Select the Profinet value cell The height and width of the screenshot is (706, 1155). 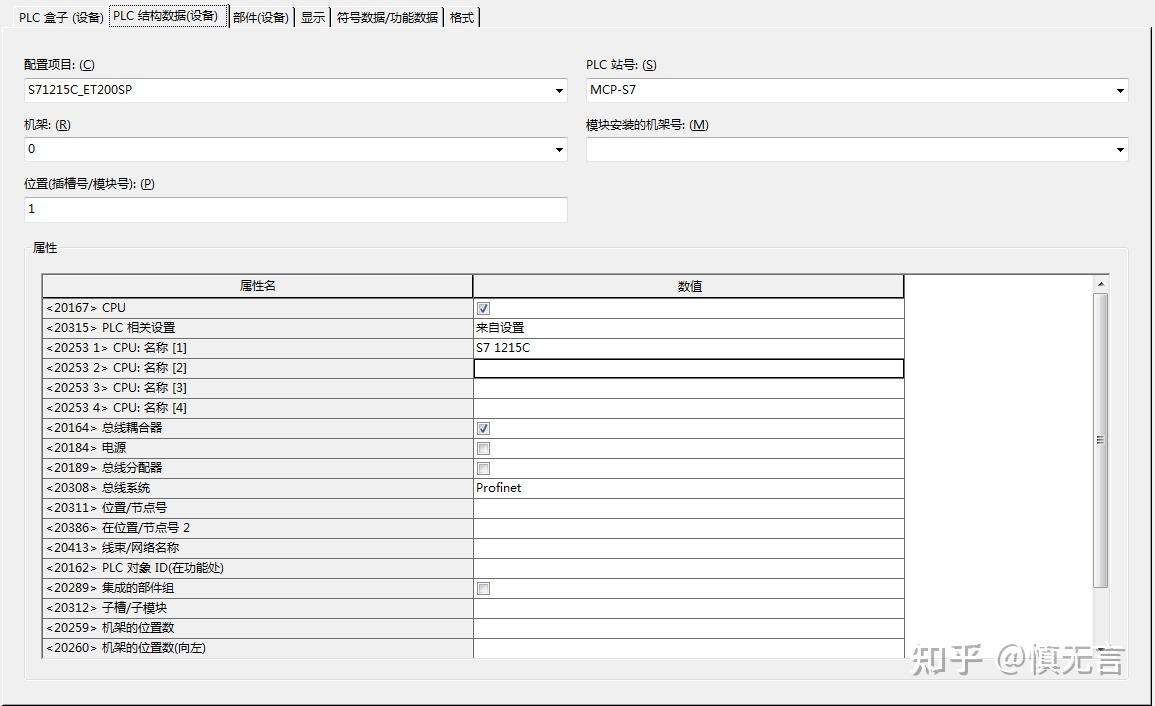pyautogui.click(x=688, y=488)
